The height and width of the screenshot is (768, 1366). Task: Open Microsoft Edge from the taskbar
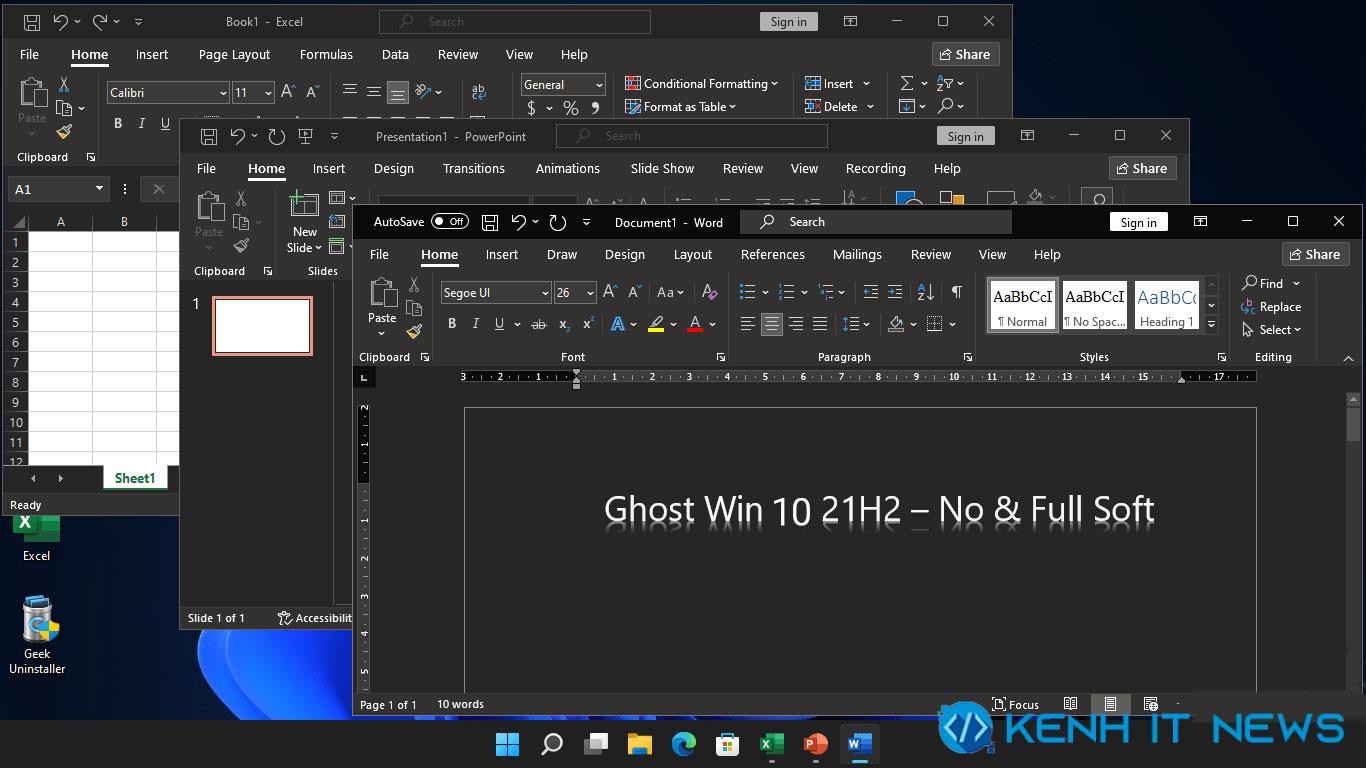pyautogui.click(x=684, y=744)
